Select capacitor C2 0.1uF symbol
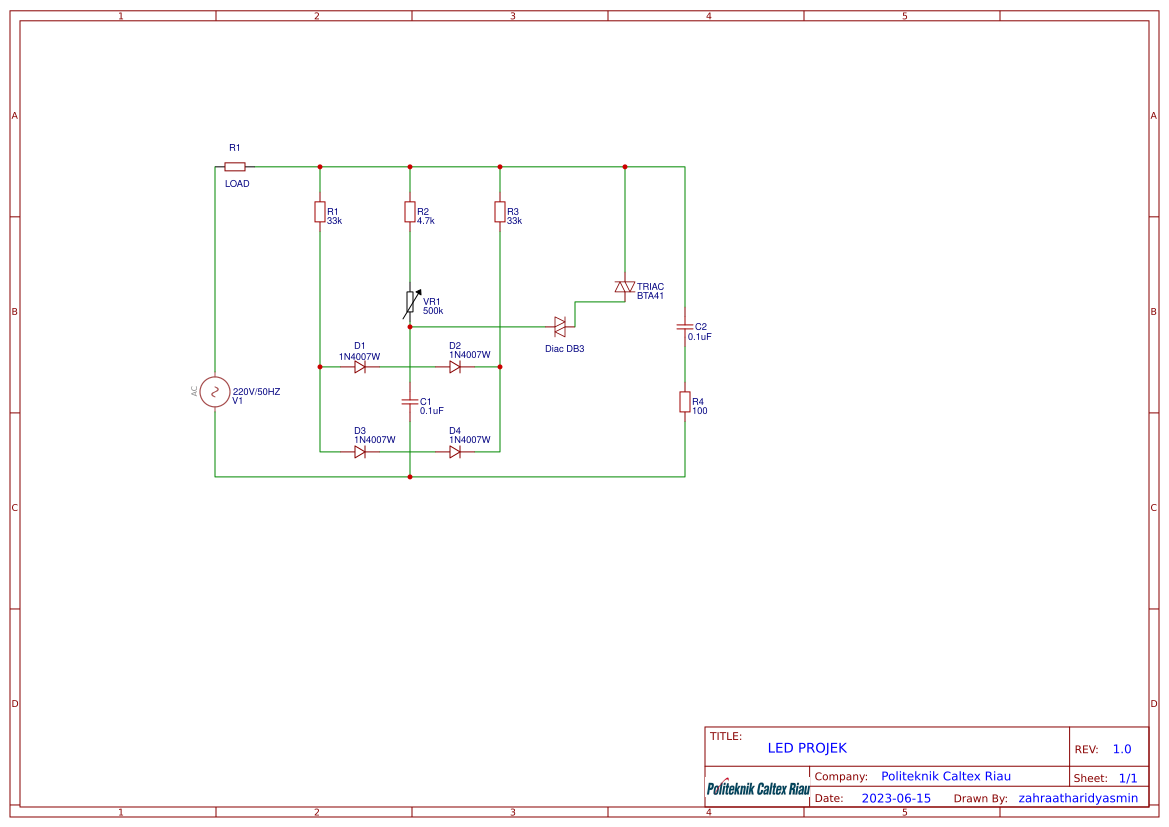Viewport: 1169px width, 827px height. pyautogui.click(x=684, y=327)
